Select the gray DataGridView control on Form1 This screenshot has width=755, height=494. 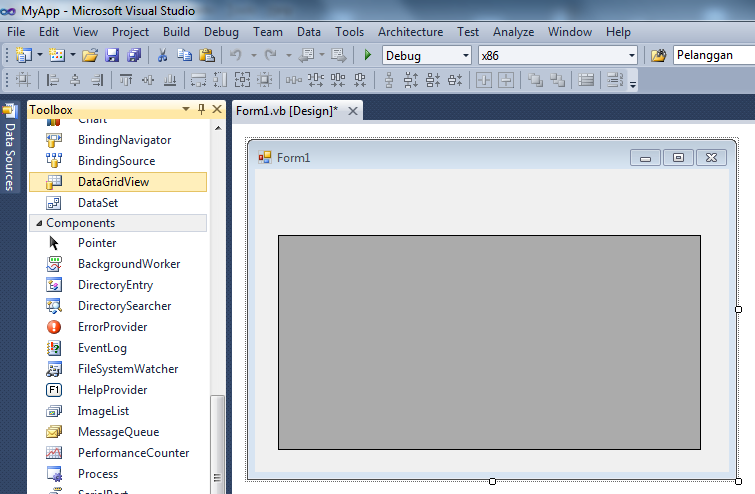pos(489,342)
